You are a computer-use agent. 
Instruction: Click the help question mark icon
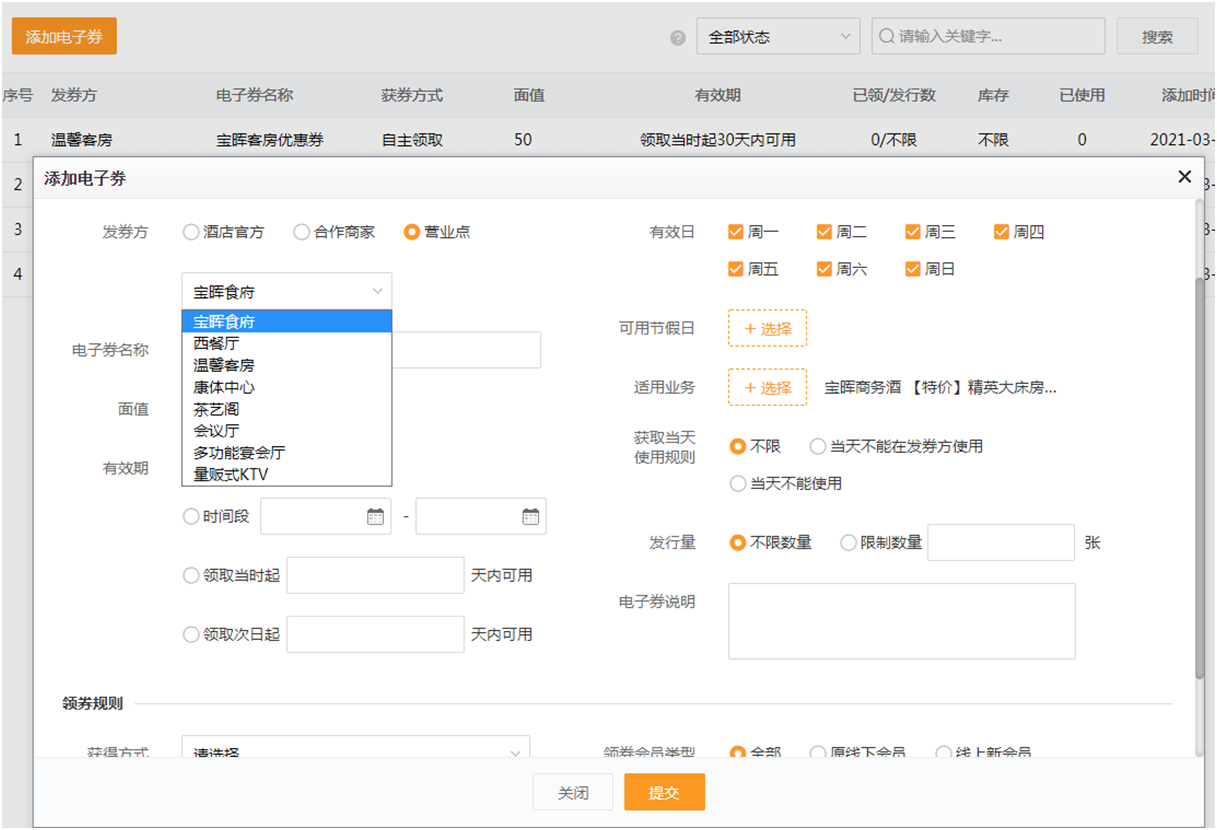pyautogui.click(x=678, y=38)
